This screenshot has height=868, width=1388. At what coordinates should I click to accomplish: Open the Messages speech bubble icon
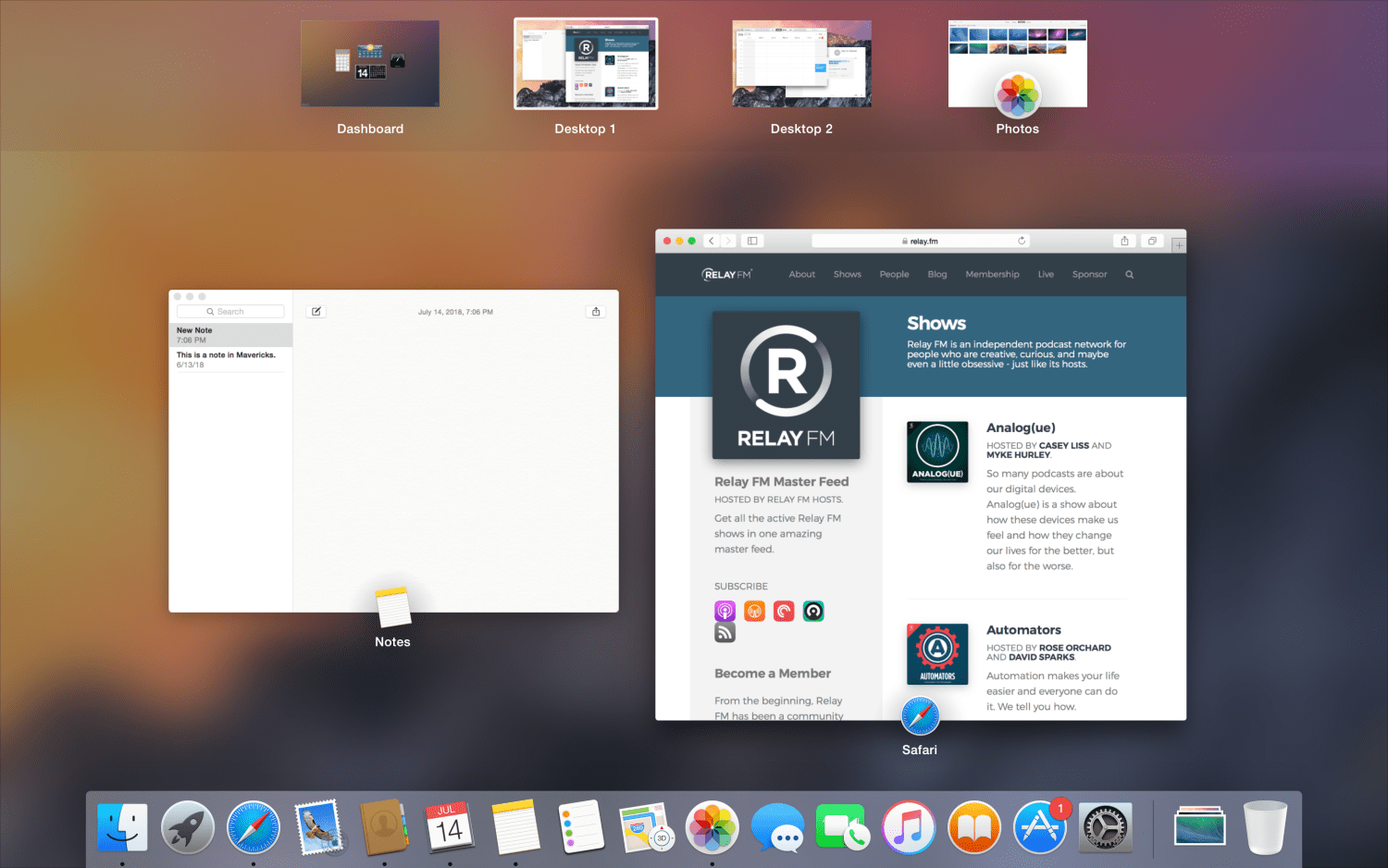point(777,826)
